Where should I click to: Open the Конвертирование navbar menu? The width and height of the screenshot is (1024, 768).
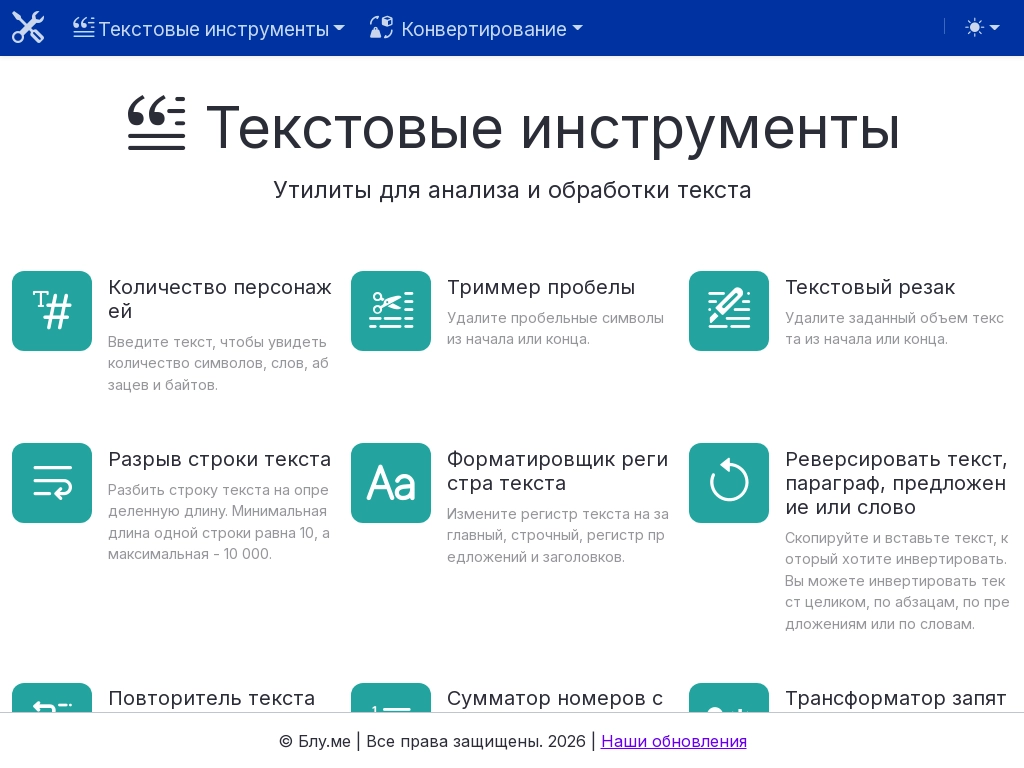pyautogui.click(x=476, y=29)
